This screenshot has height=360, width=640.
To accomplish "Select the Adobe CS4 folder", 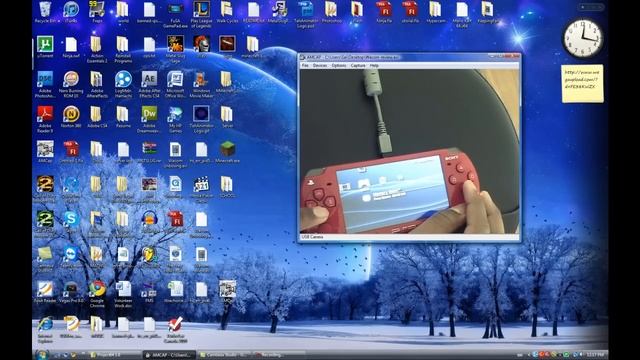I will click(97, 117).
